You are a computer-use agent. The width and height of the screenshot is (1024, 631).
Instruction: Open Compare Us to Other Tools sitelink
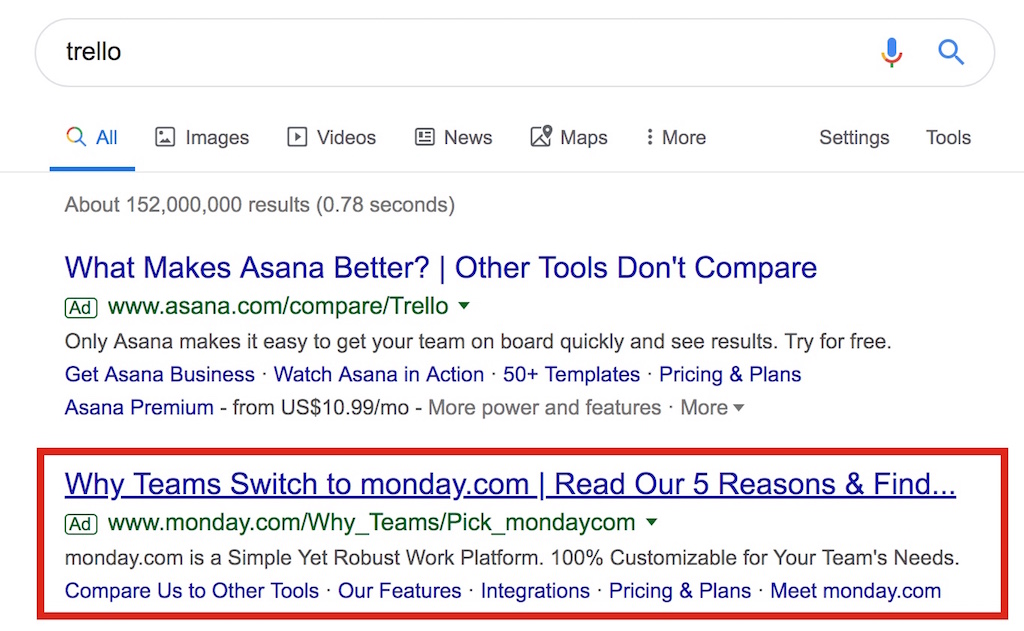pos(192,591)
